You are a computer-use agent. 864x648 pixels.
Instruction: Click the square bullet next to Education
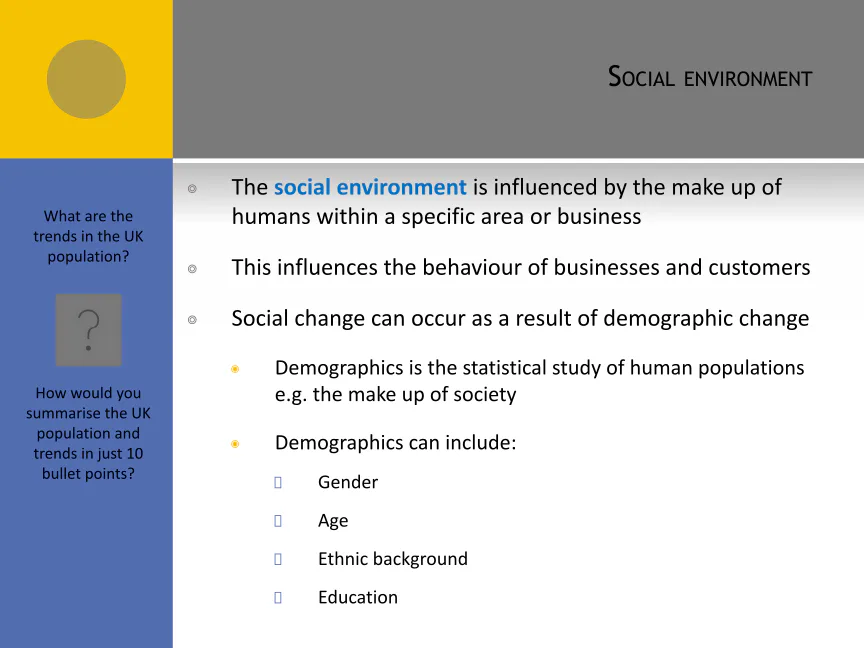(278, 598)
